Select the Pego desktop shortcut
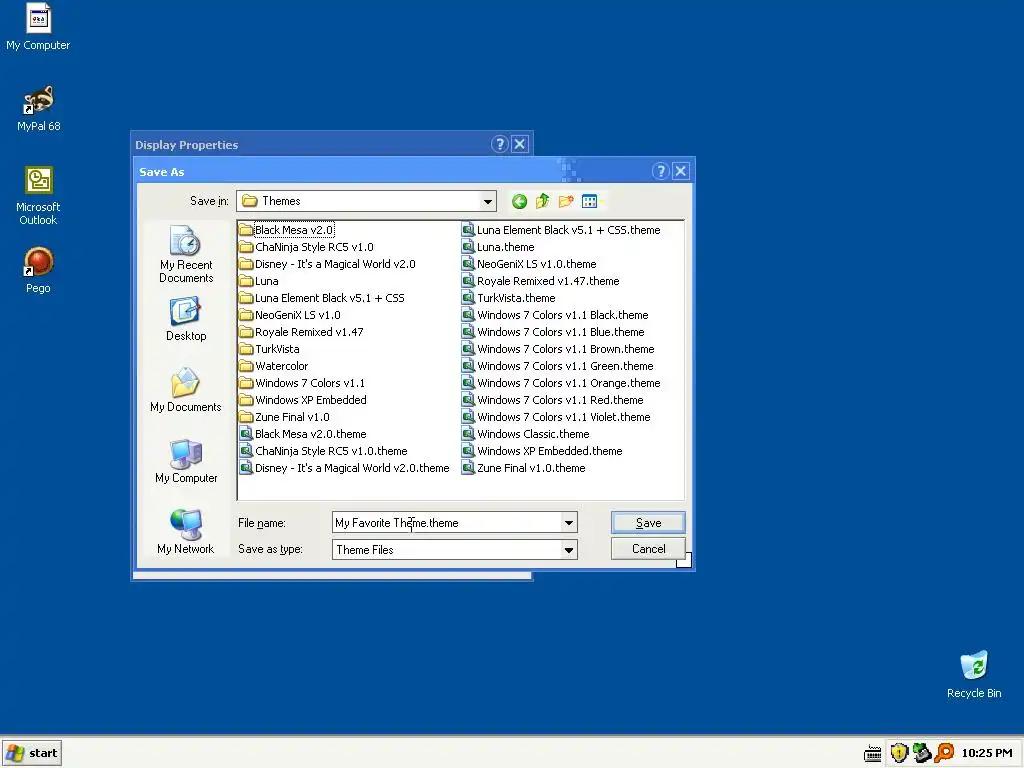 [39, 270]
